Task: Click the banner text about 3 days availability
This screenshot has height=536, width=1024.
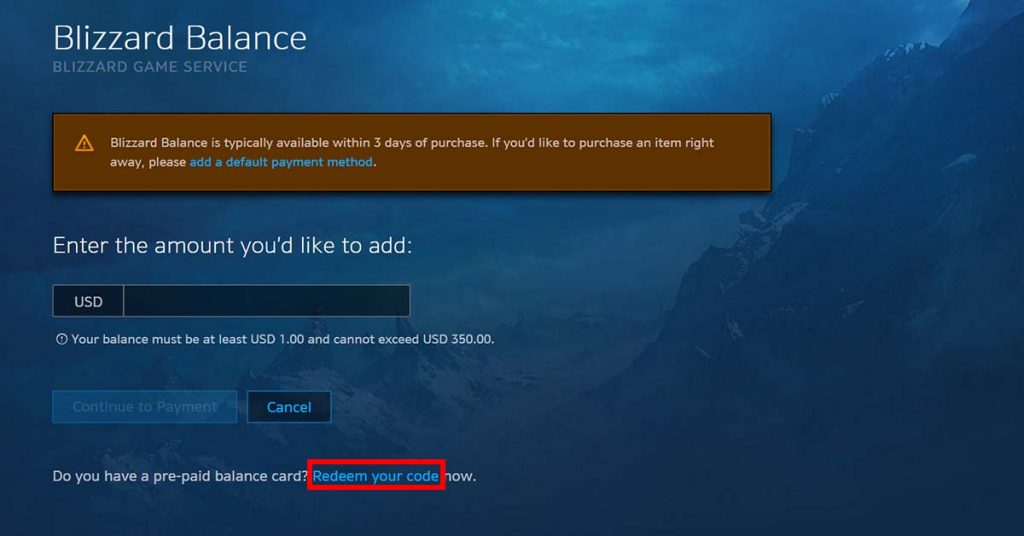Action: point(411,152)
